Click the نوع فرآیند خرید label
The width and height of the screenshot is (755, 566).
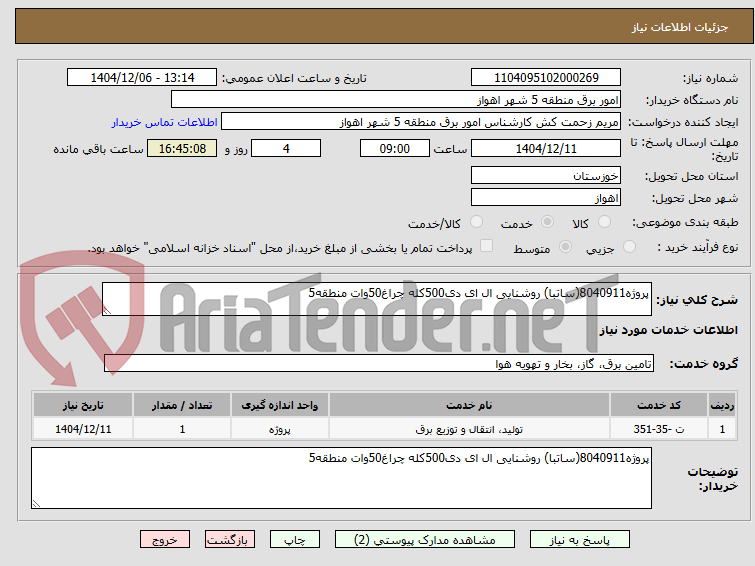pos(698,248)
